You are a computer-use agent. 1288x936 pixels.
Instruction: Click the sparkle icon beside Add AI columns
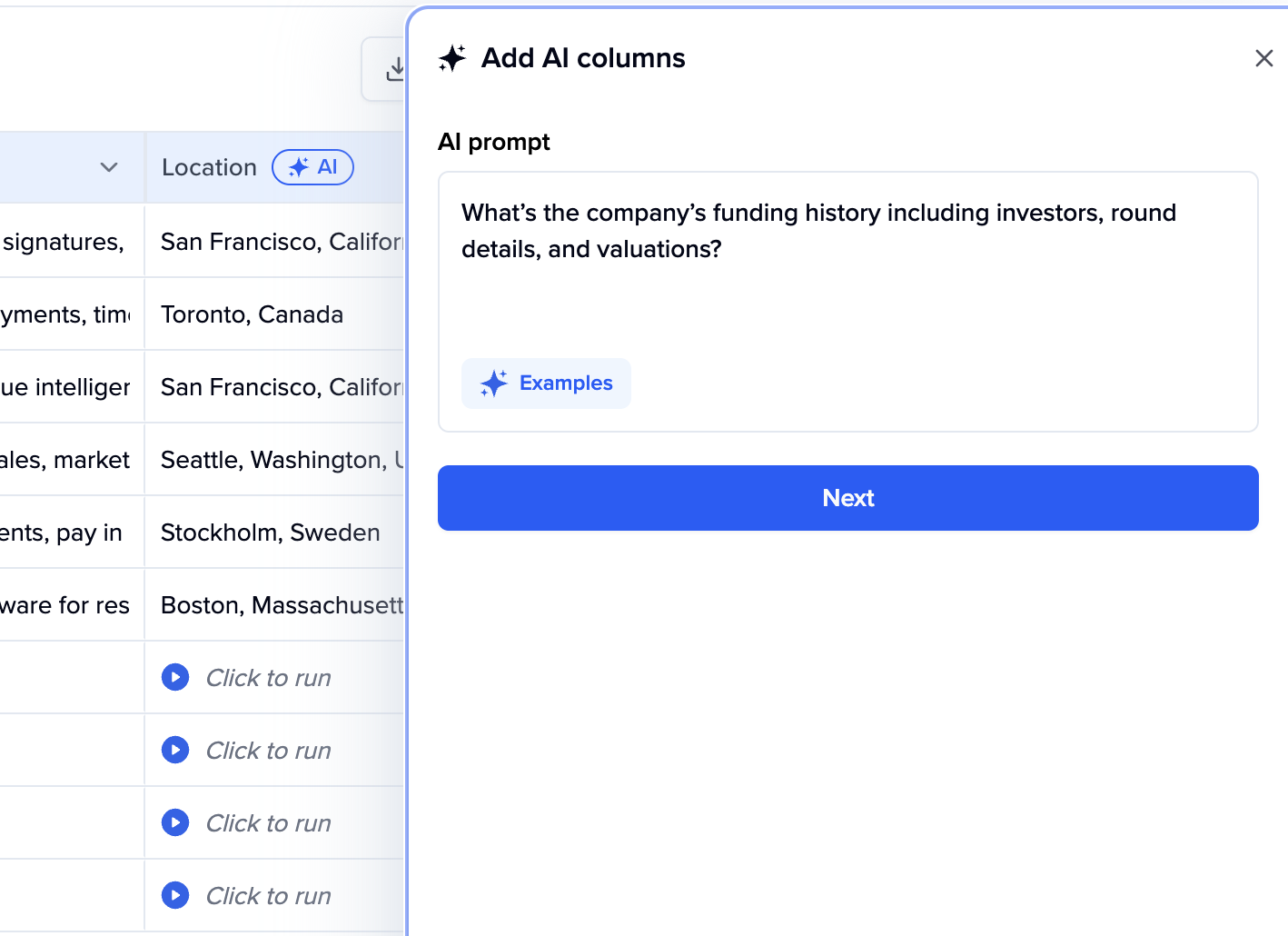point(452,58)
